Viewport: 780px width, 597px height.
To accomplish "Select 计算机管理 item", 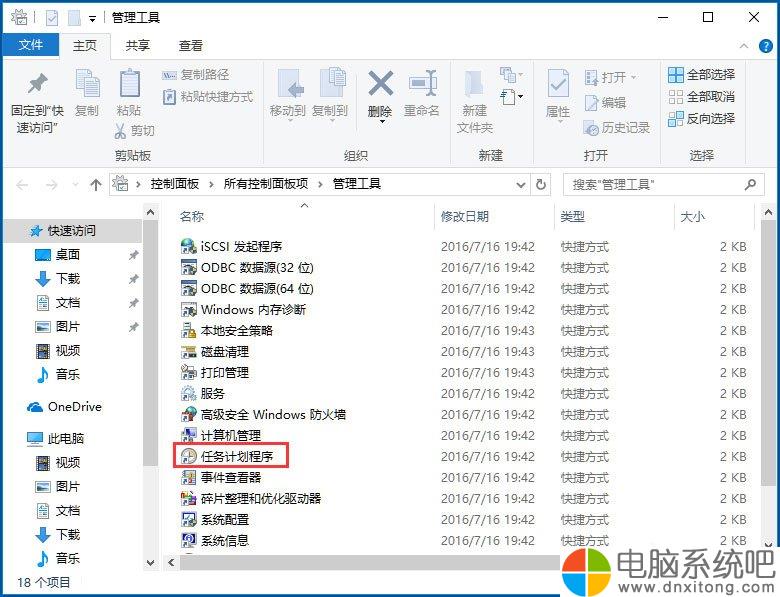I will coord(221,435).
